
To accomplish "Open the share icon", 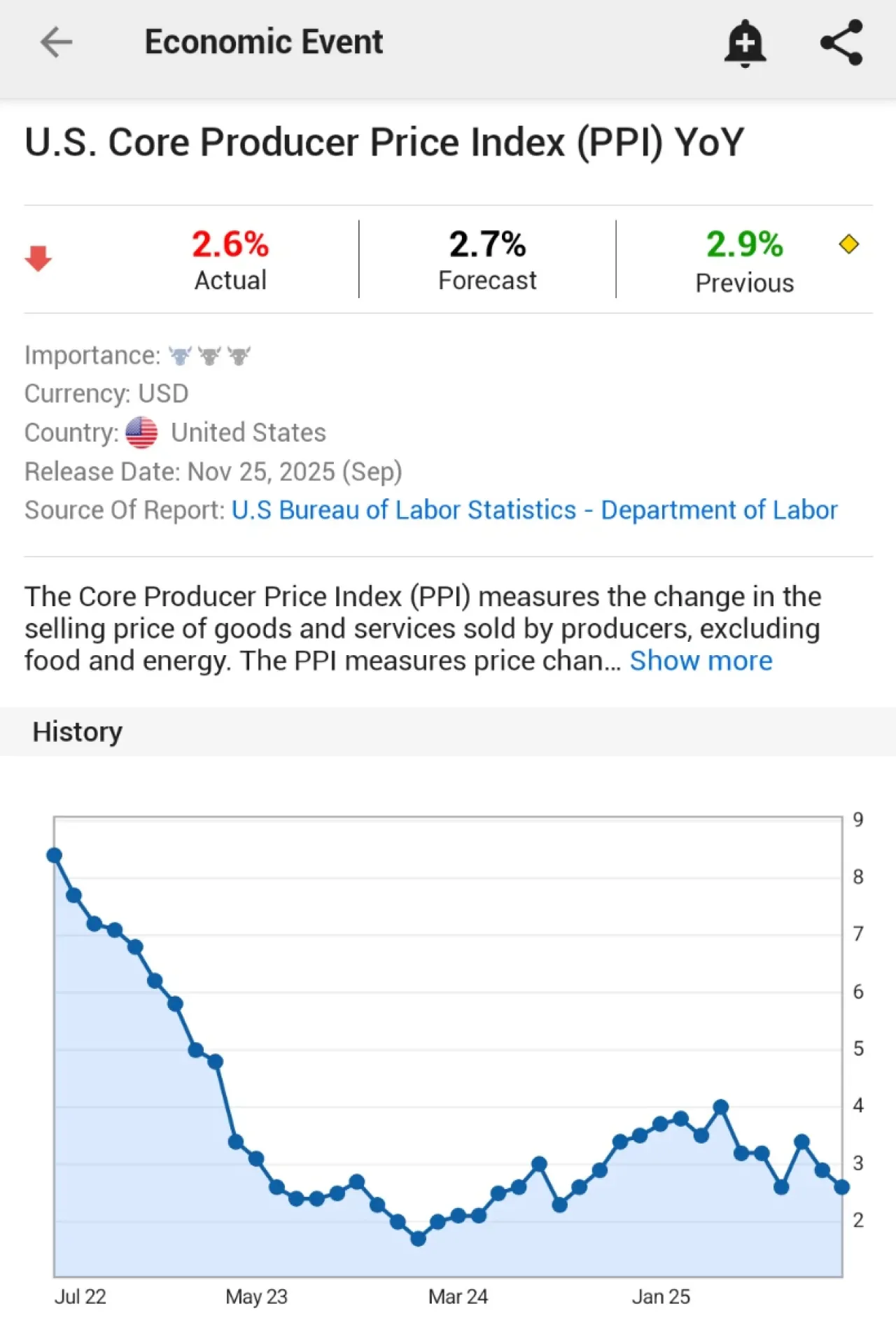I will [x=841, y=42].
